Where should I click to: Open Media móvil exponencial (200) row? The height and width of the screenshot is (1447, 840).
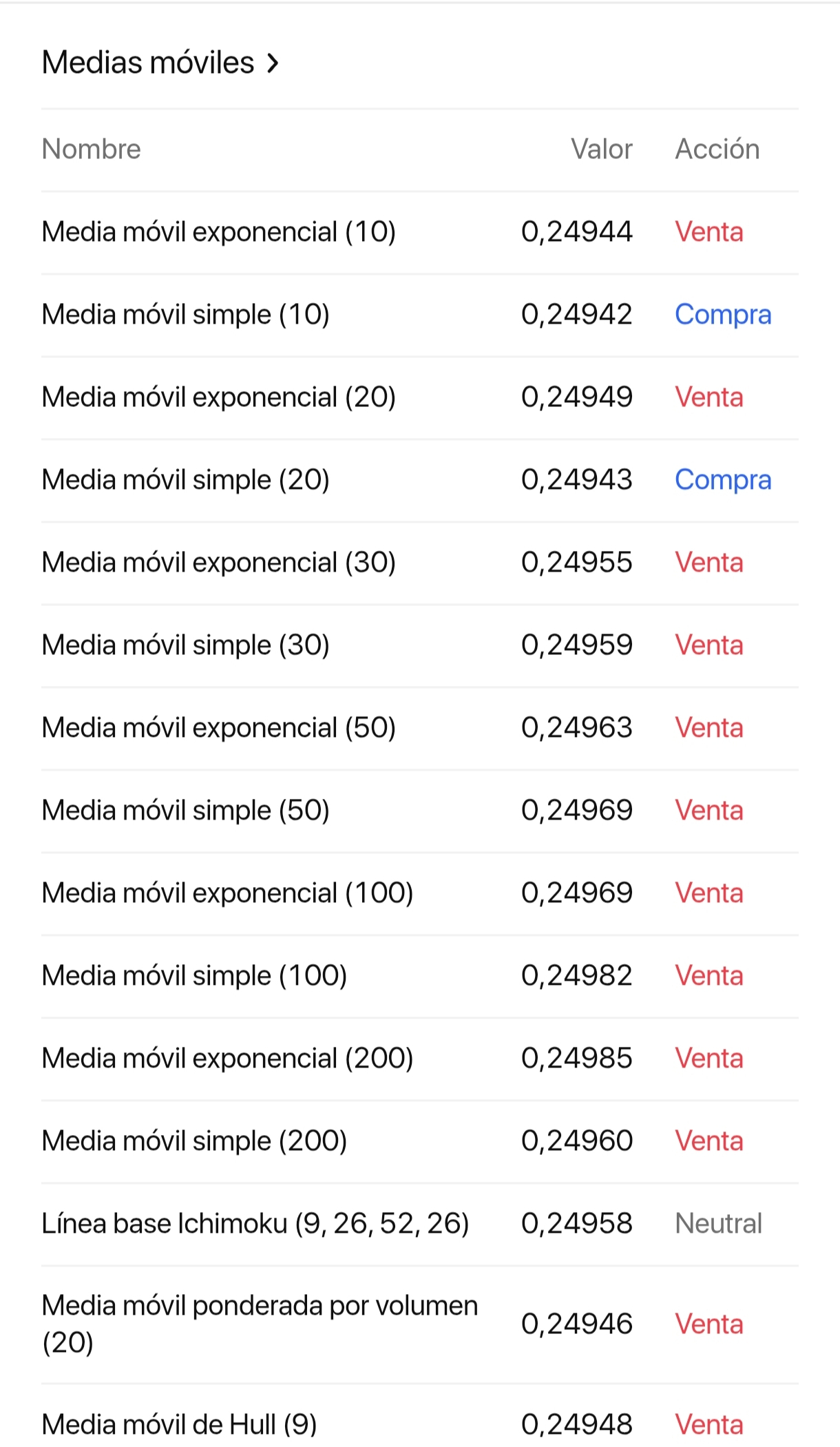click(420, 1059)
